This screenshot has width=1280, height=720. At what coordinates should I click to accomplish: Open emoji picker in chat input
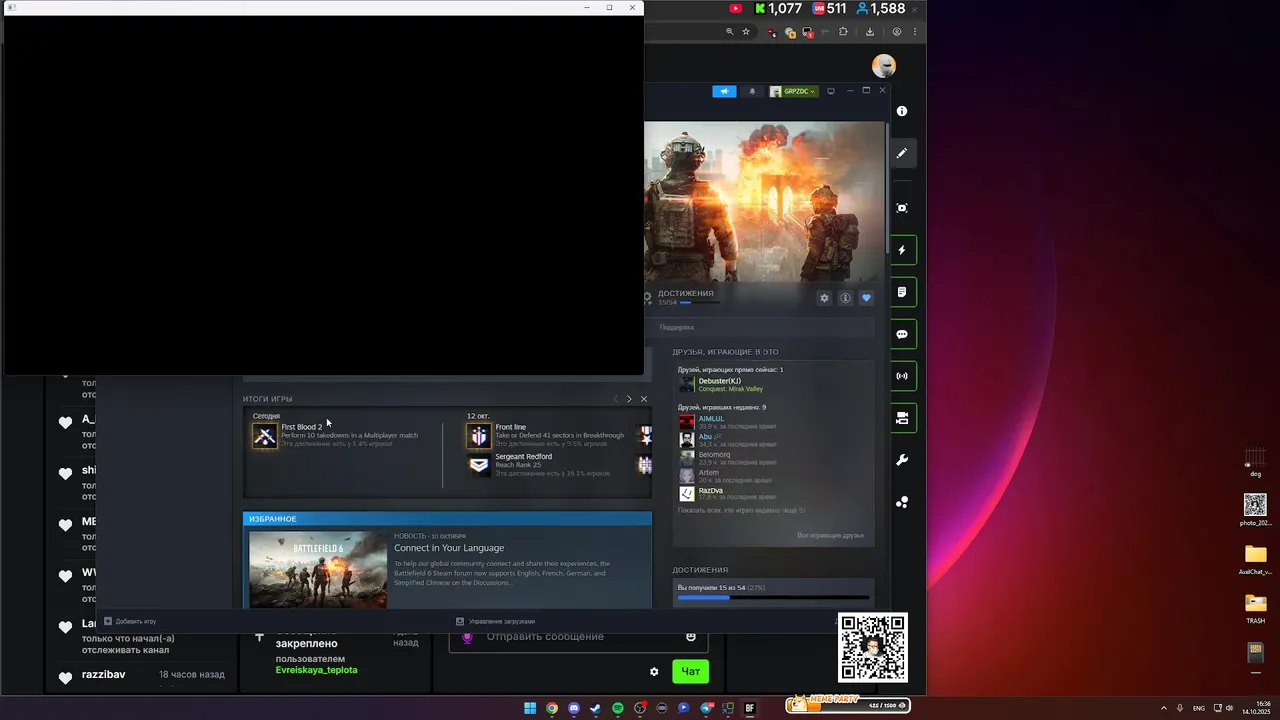[690, 637]
